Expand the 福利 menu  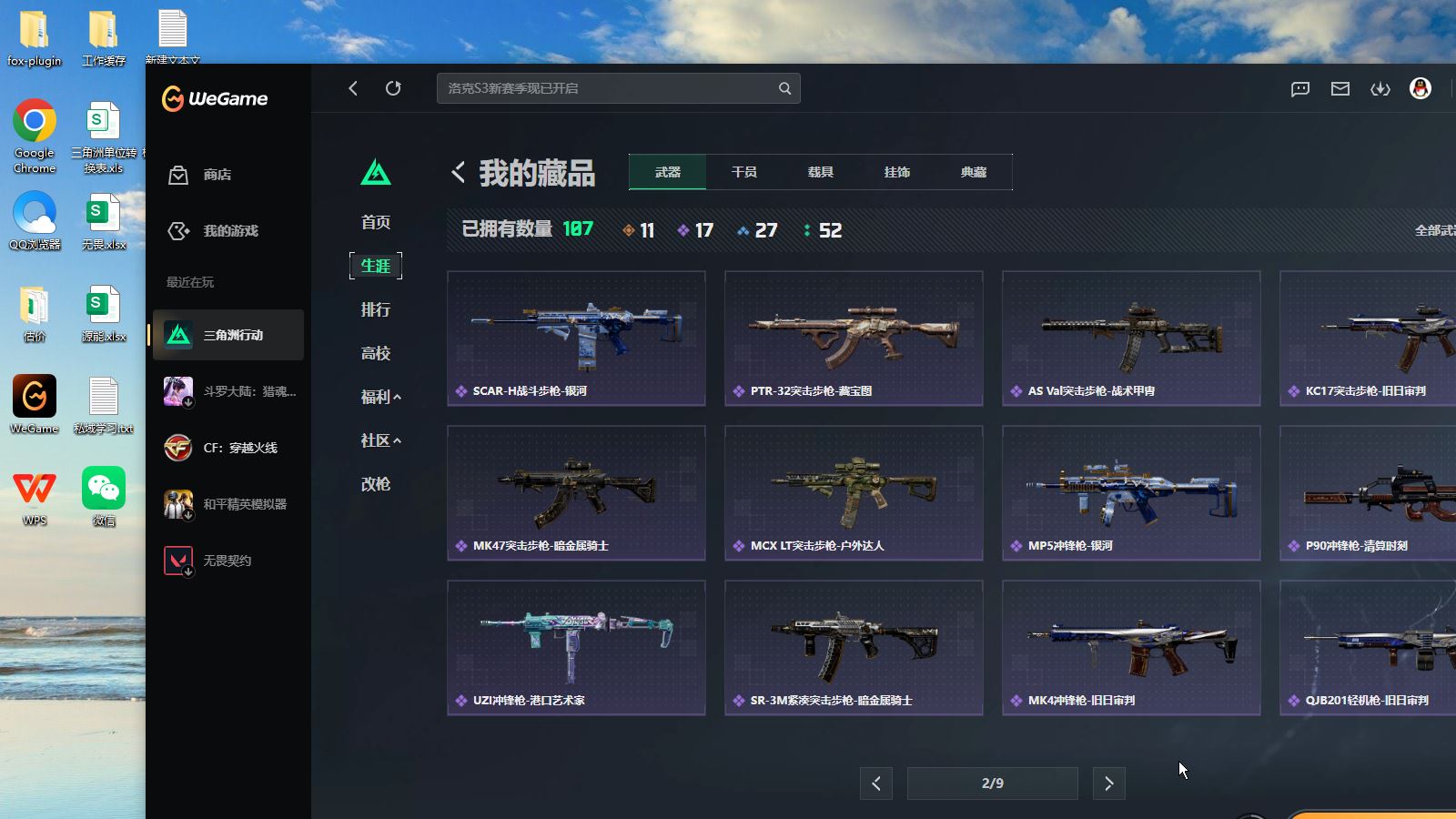[380, 397]
